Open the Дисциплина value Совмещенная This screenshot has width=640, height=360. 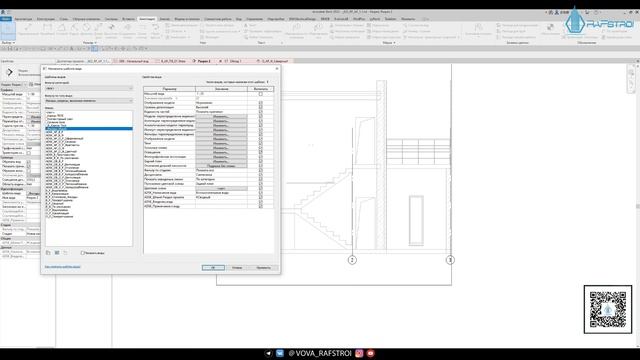(x=221, y=175)
